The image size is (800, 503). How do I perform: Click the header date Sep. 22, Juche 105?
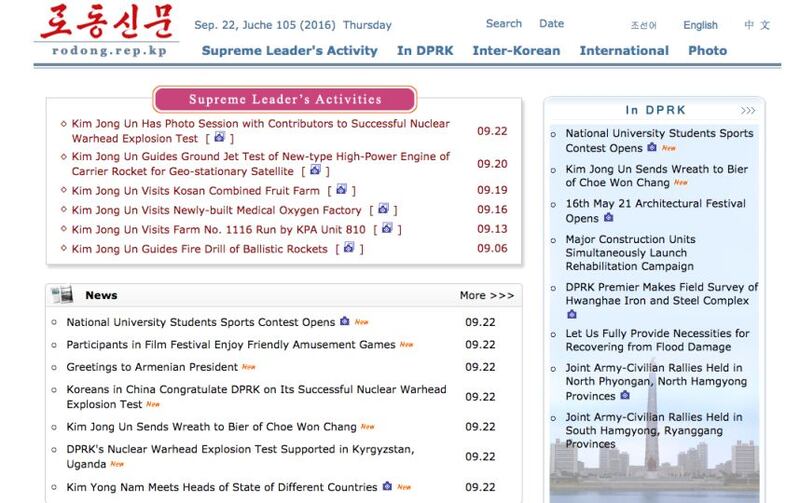click(293, 25)
